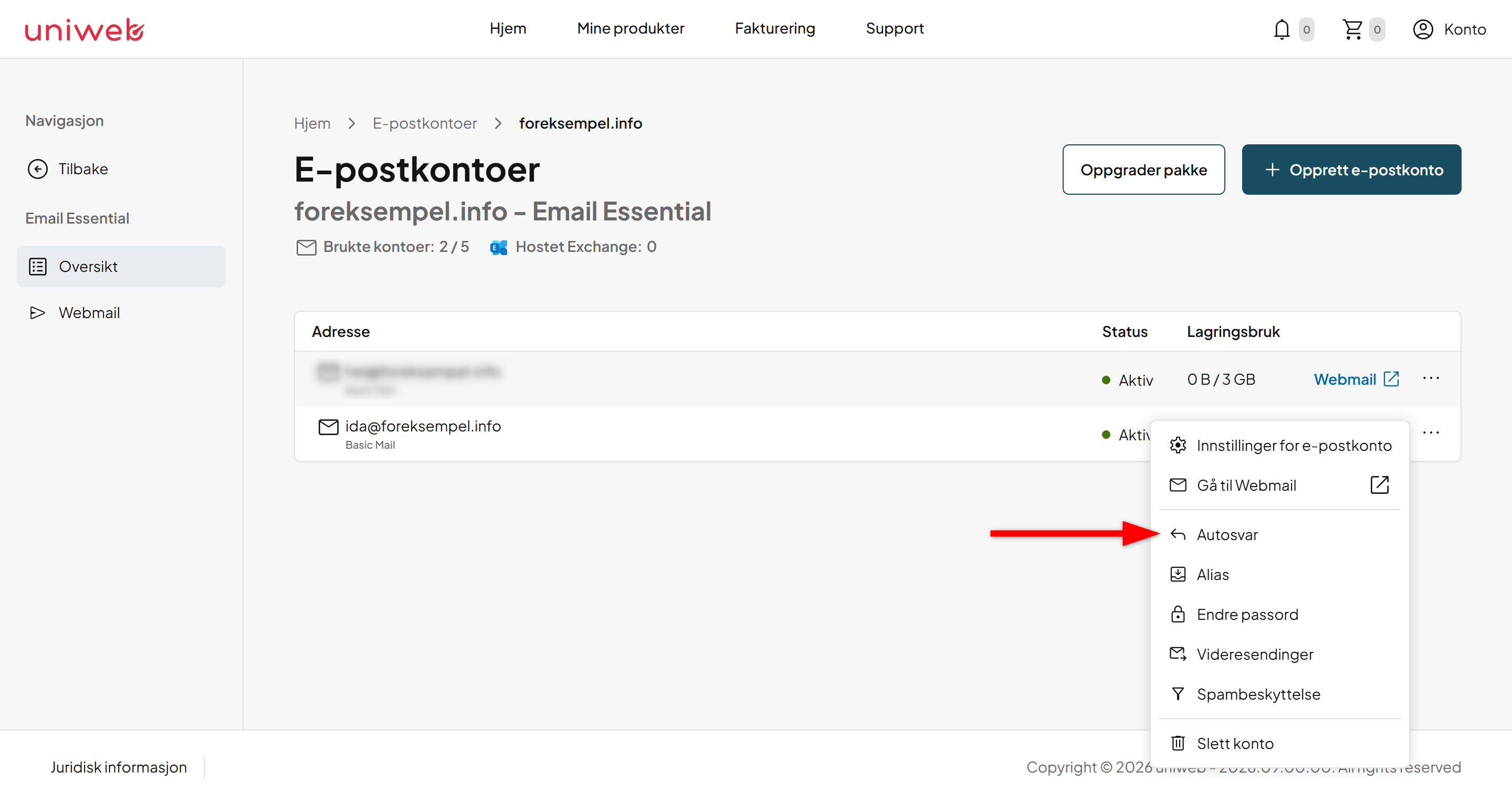The height and width of the screenshot is (803, 1512).
Task: Select Gå til Webmail menu entry
Action: point(1279,485)
